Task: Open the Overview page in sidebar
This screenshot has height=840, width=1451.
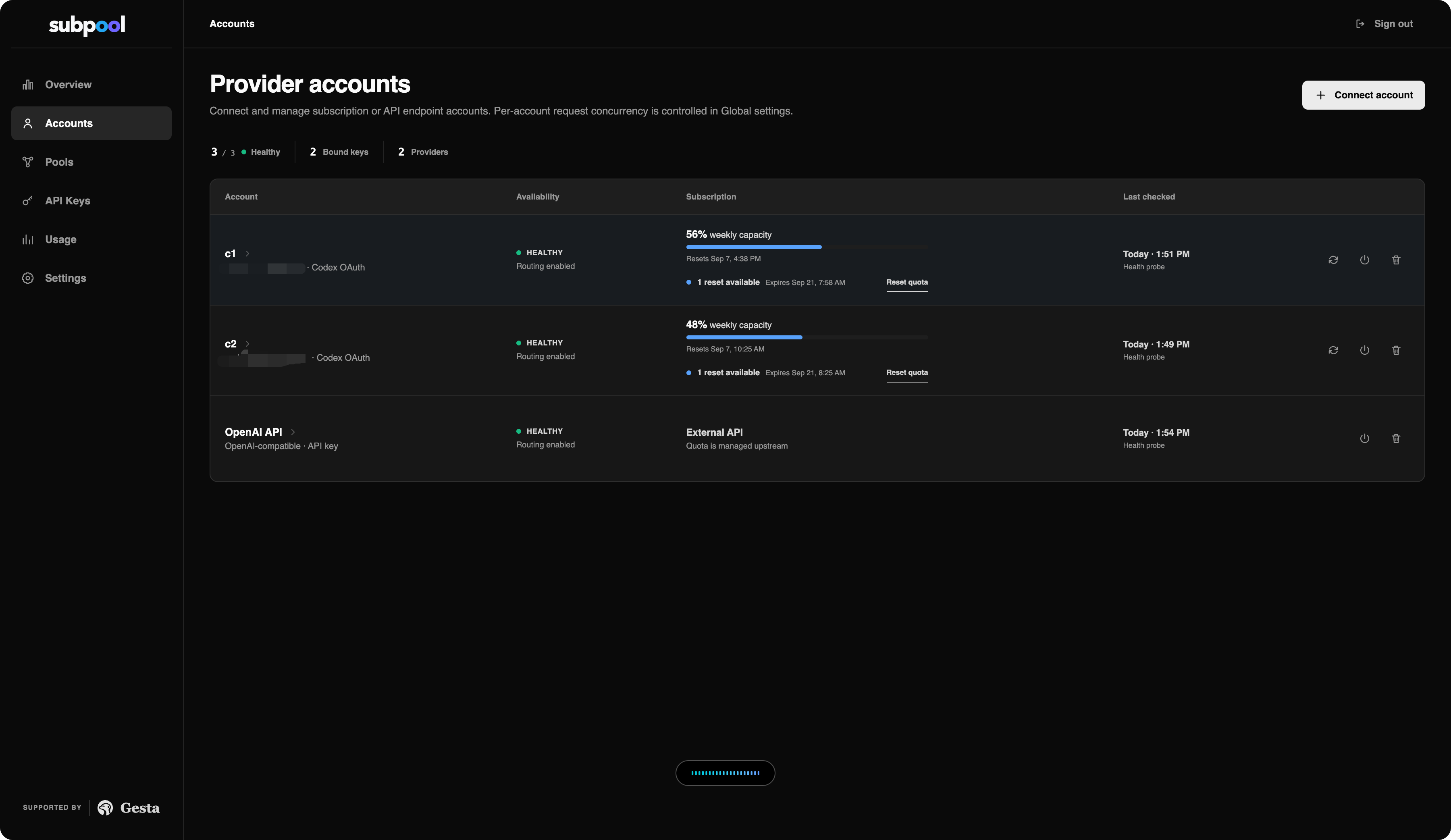Action: point(91,85)
